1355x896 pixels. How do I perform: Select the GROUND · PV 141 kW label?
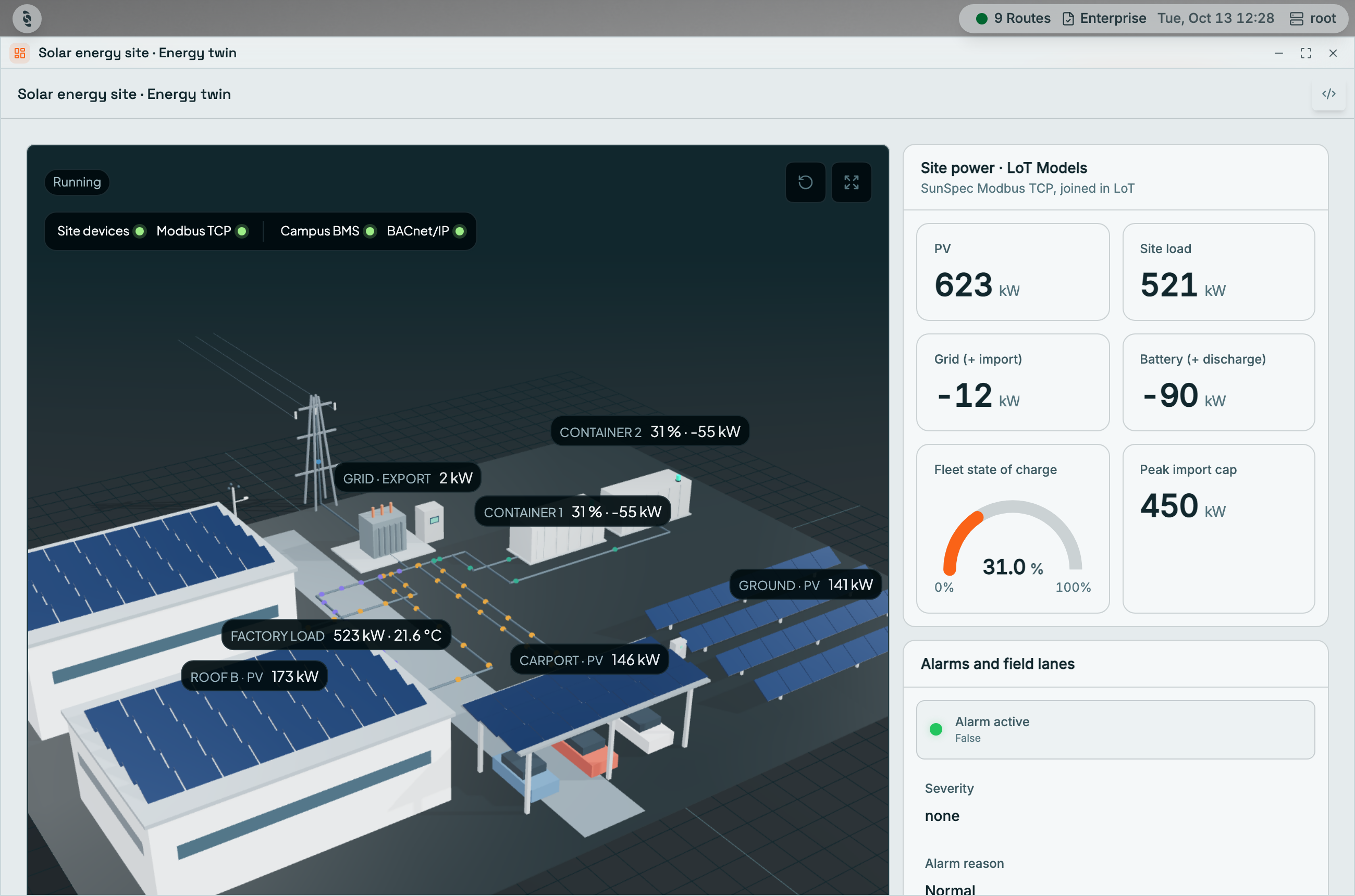coord(806,584)
